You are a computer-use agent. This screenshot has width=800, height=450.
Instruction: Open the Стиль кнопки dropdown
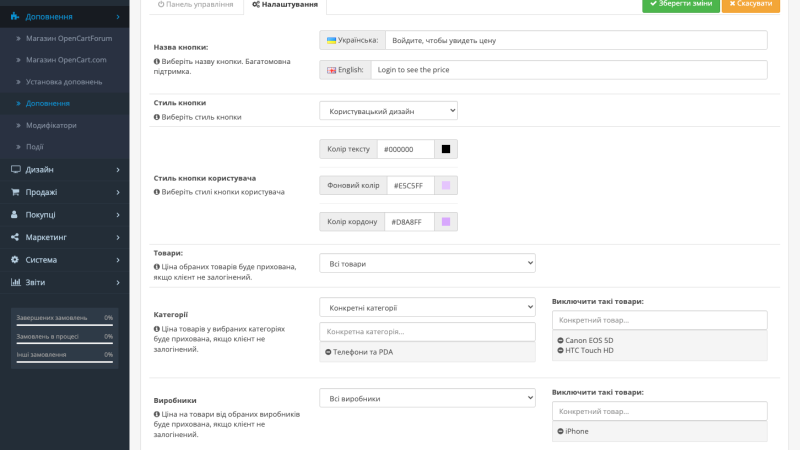pos(388,111)
